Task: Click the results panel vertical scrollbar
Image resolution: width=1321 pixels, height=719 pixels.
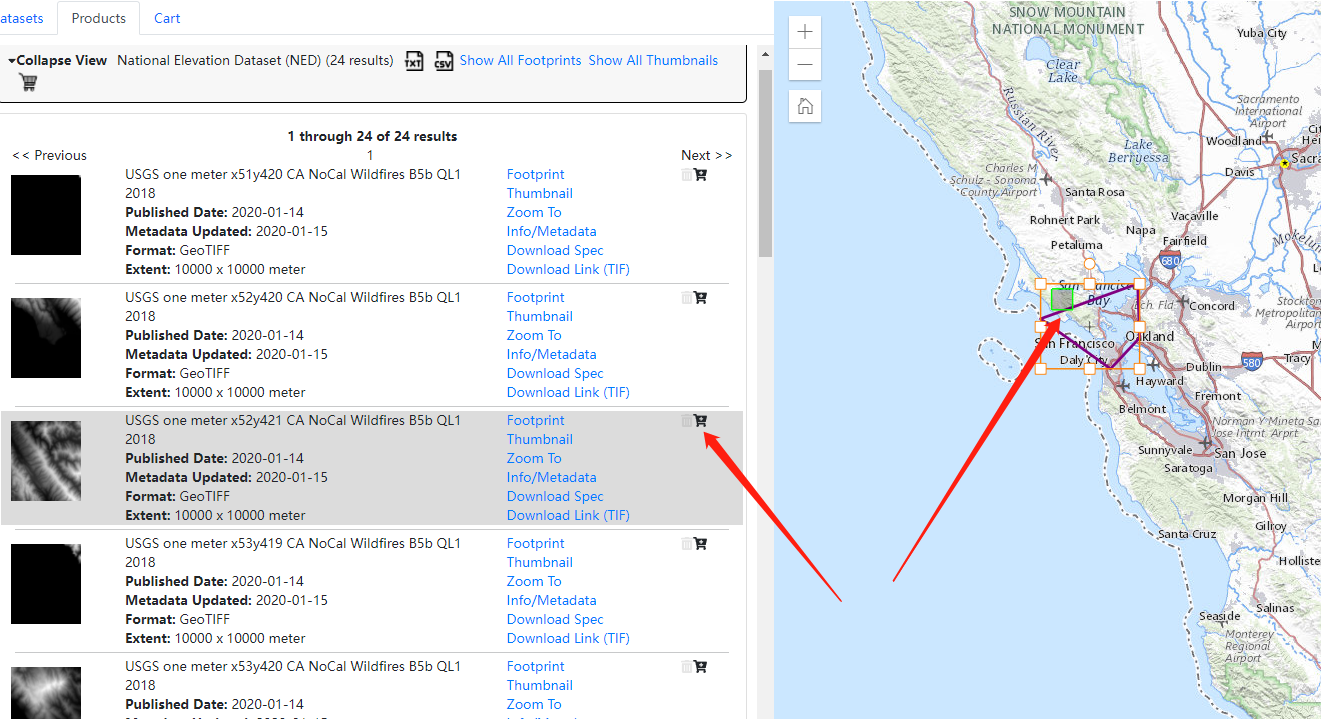Action: tap(765, 165)
